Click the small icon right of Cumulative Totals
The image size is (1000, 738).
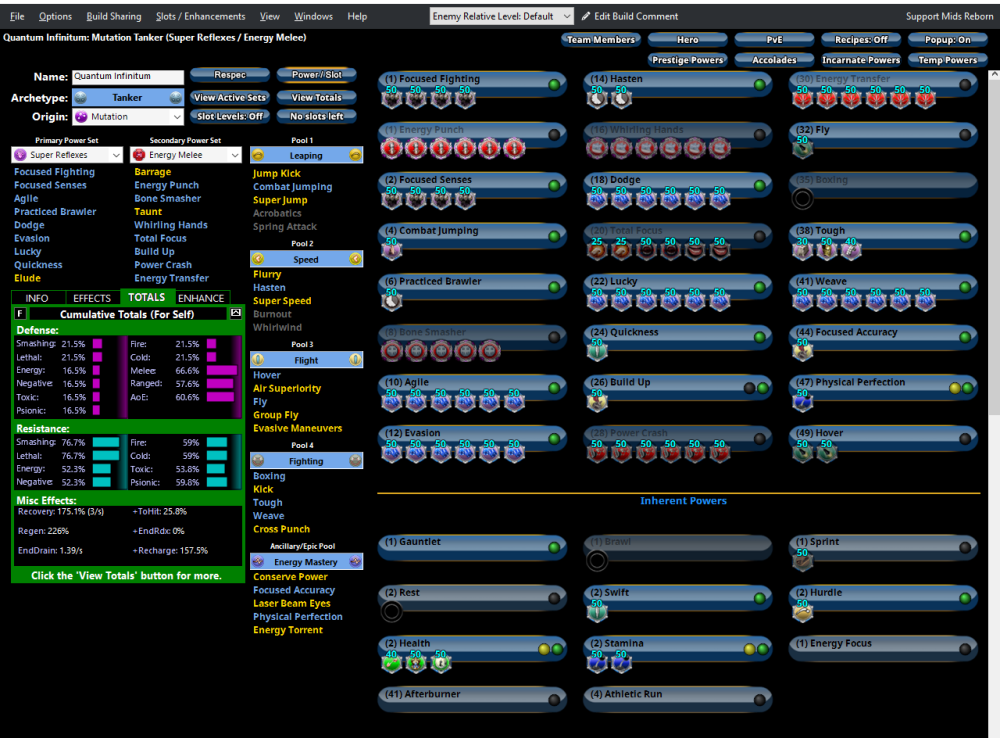(236, 313)
